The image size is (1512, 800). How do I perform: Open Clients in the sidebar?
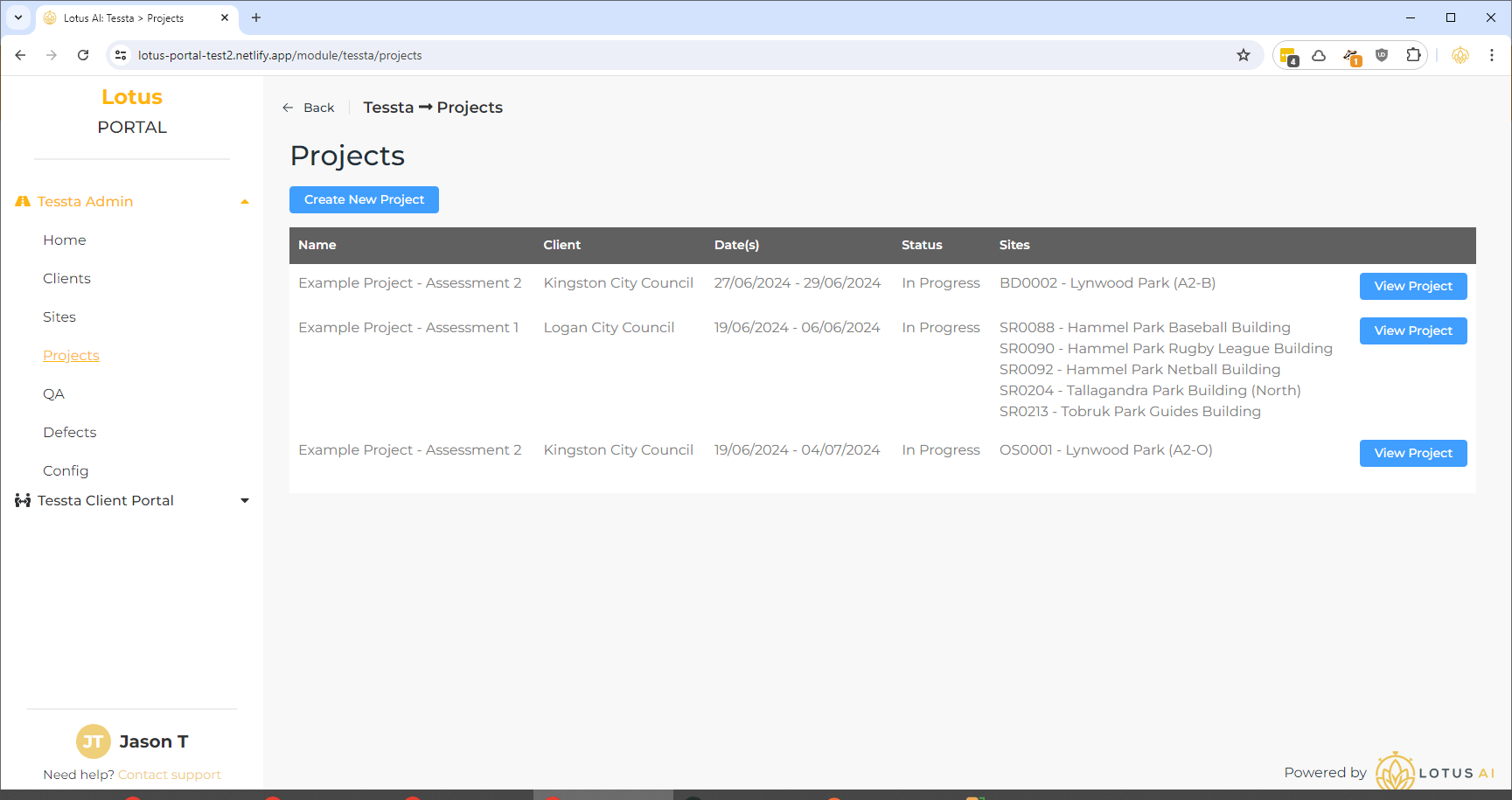[x=66, y=278]
